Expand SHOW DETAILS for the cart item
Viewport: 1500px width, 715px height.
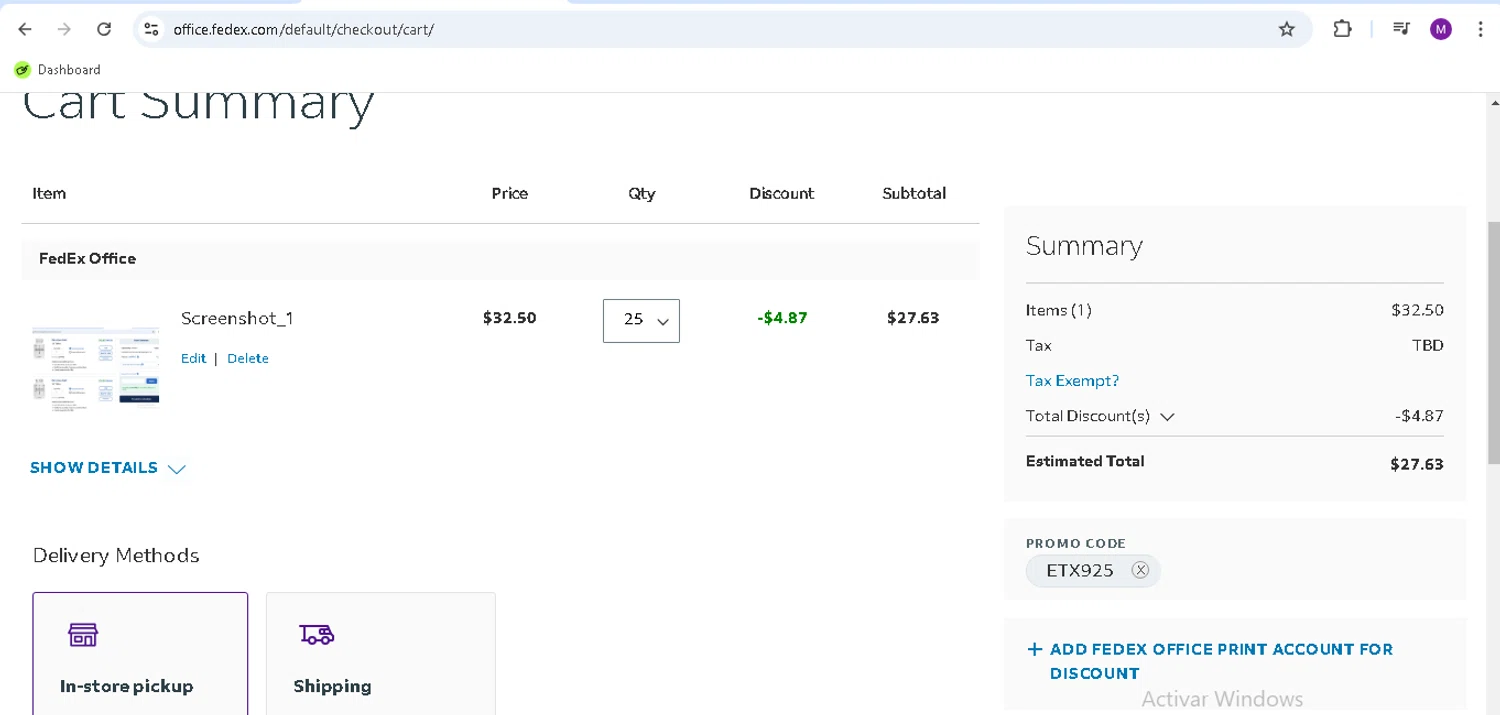click(107, 468)
